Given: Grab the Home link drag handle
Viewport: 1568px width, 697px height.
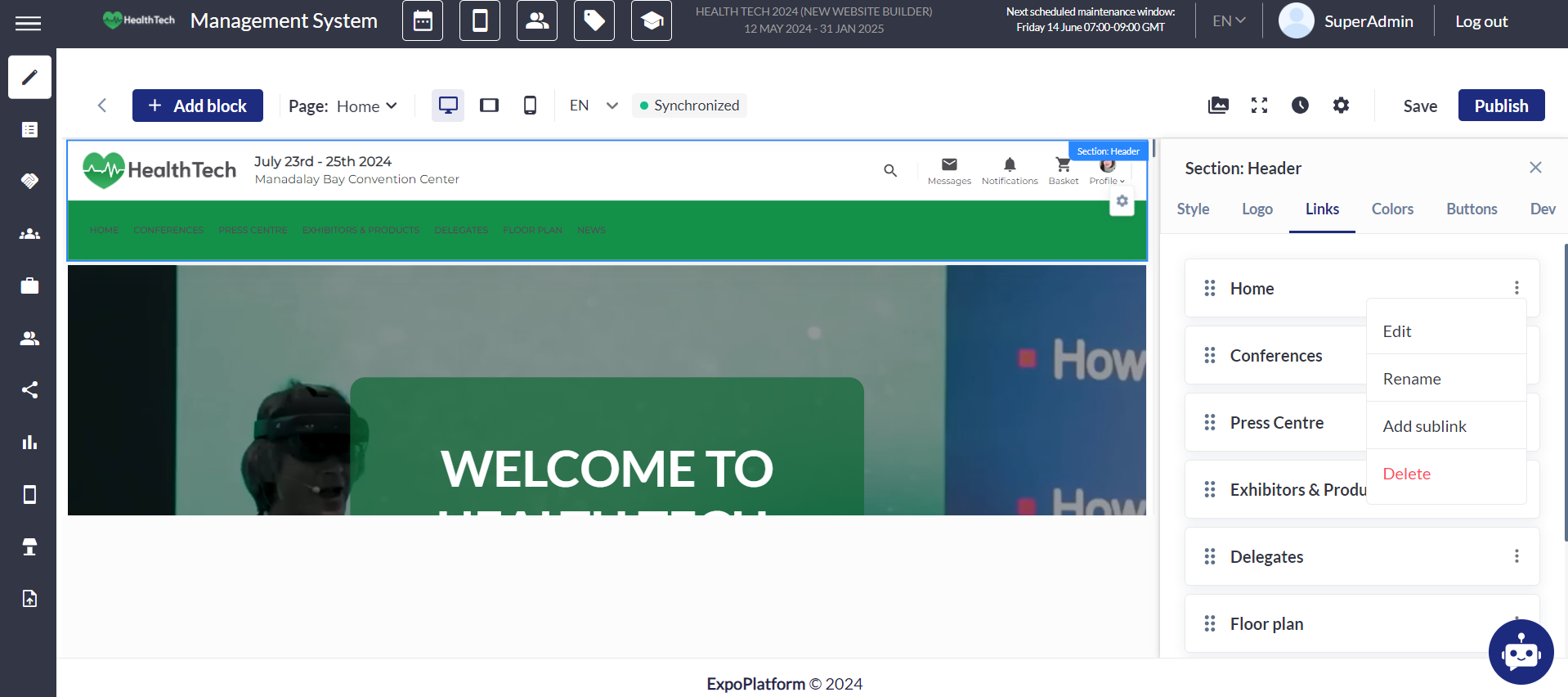Looking at the screenshot, I should pyautogui.click(x=1210, y=288).
